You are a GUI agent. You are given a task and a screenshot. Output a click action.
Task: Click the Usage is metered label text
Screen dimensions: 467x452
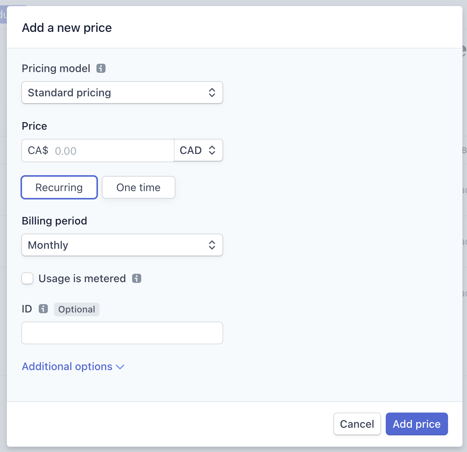pyautogui.click(x=82, y=278)
